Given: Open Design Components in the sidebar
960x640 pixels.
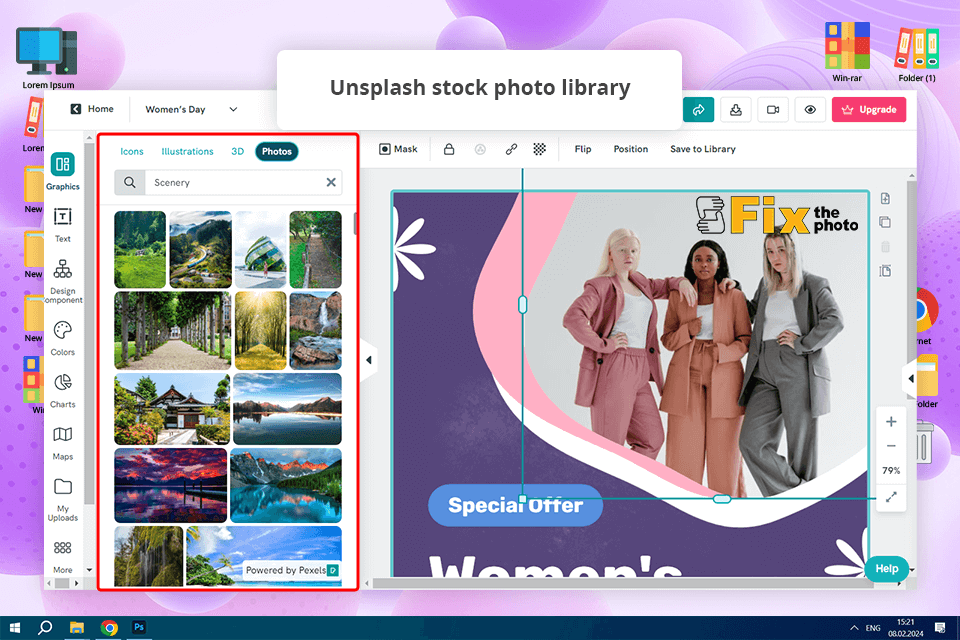Looking at the screenshot, I should click(62, 280).
